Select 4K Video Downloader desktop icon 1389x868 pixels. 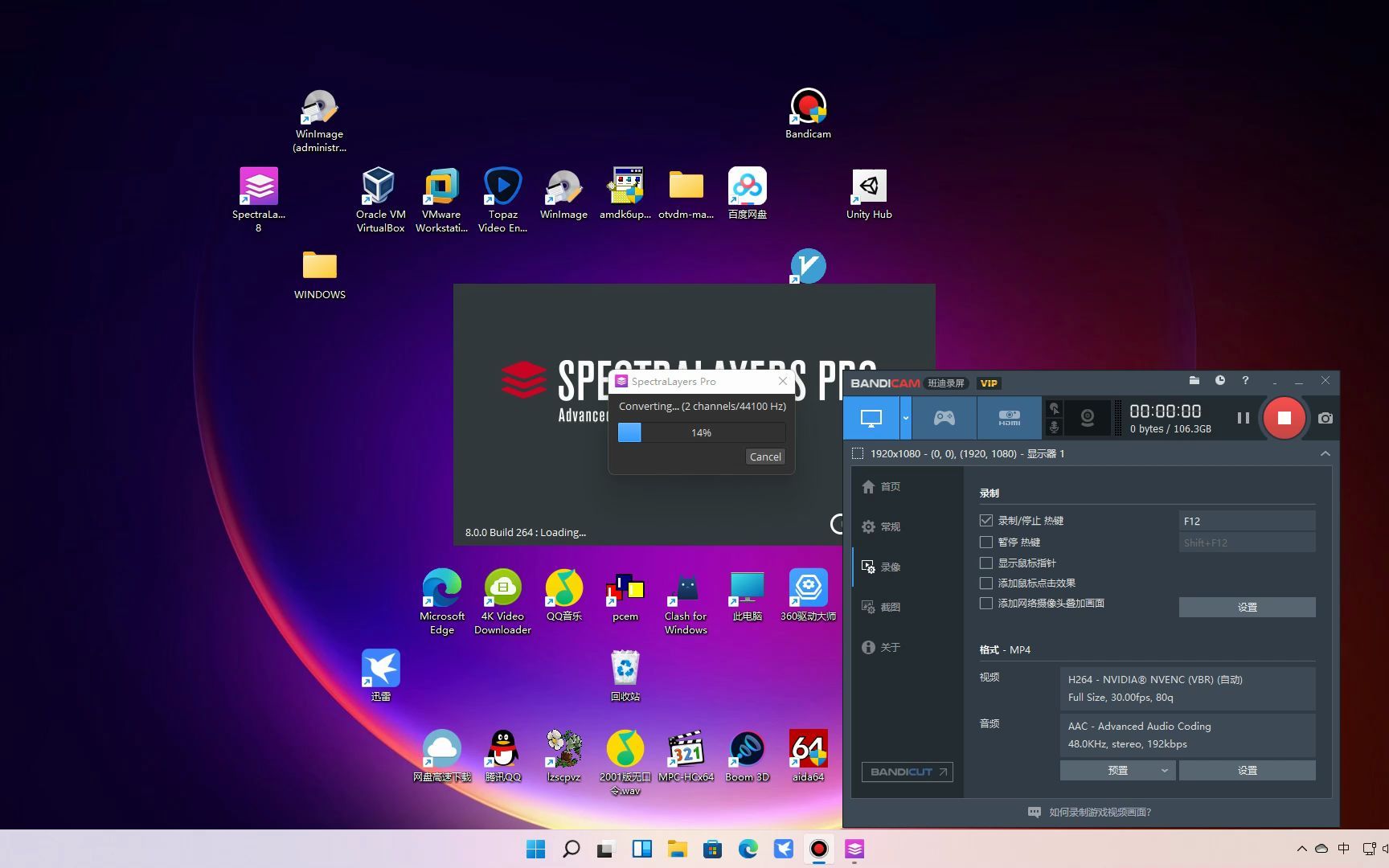[x=502, y=602]
